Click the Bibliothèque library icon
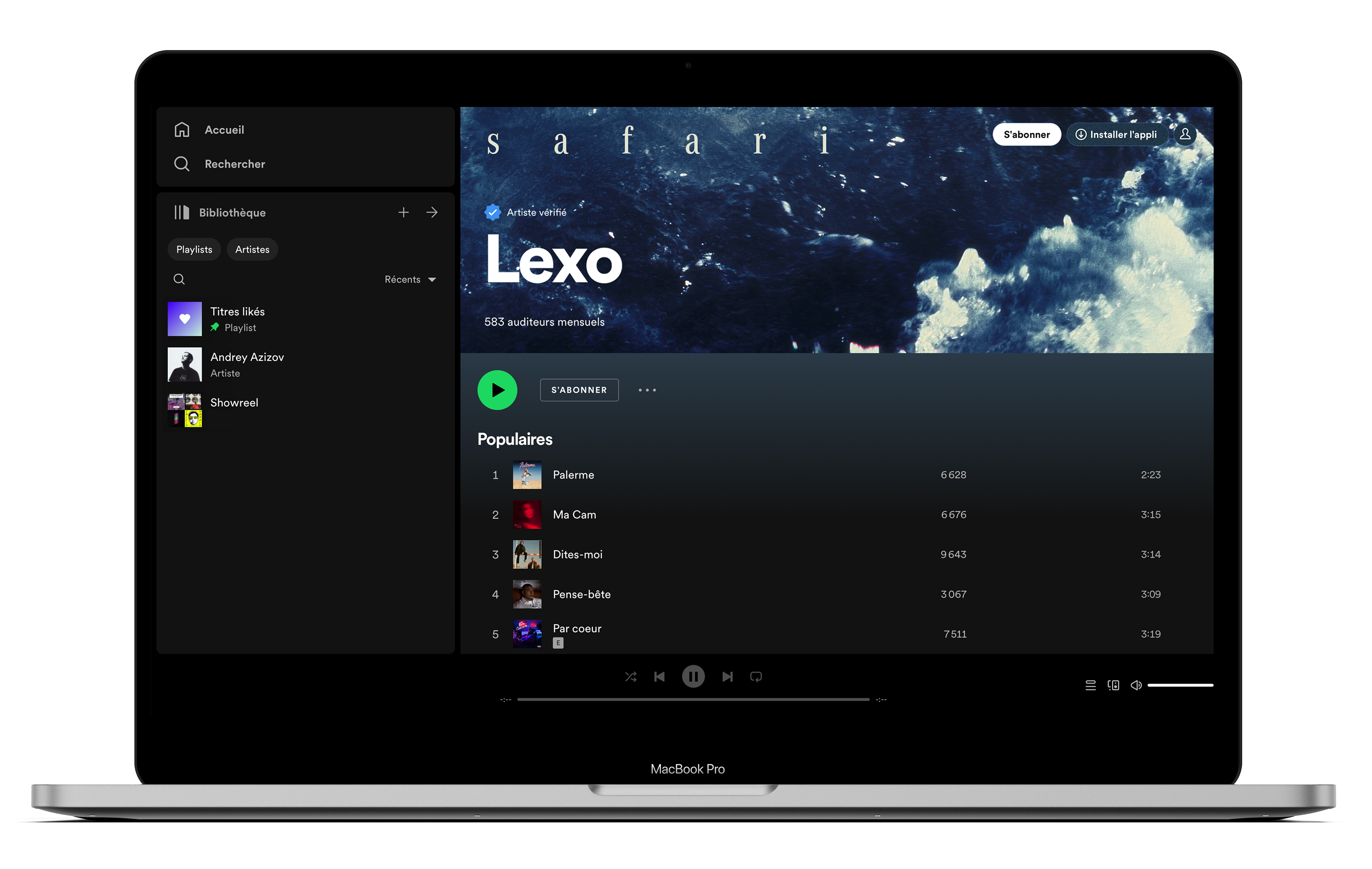 (x=182, y=213)
